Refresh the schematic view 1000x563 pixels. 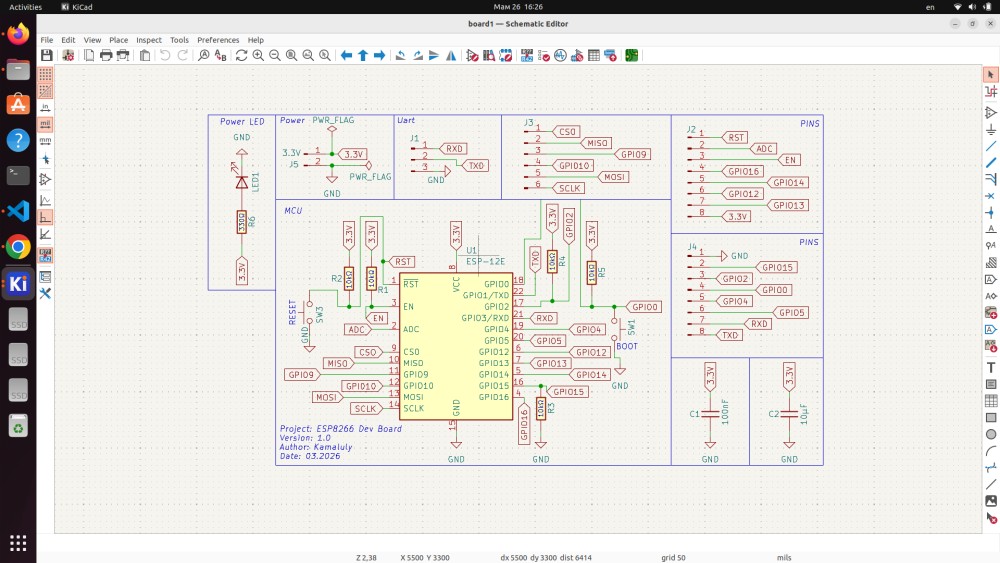point(241,55)
